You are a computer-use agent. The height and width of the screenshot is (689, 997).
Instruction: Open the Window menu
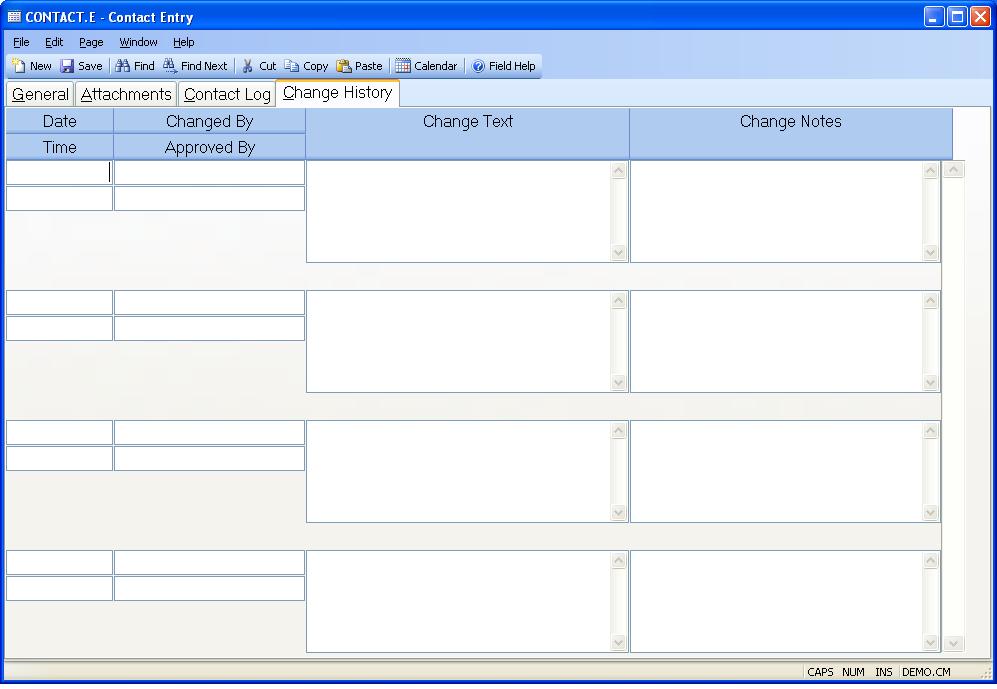tap(138, 42)
